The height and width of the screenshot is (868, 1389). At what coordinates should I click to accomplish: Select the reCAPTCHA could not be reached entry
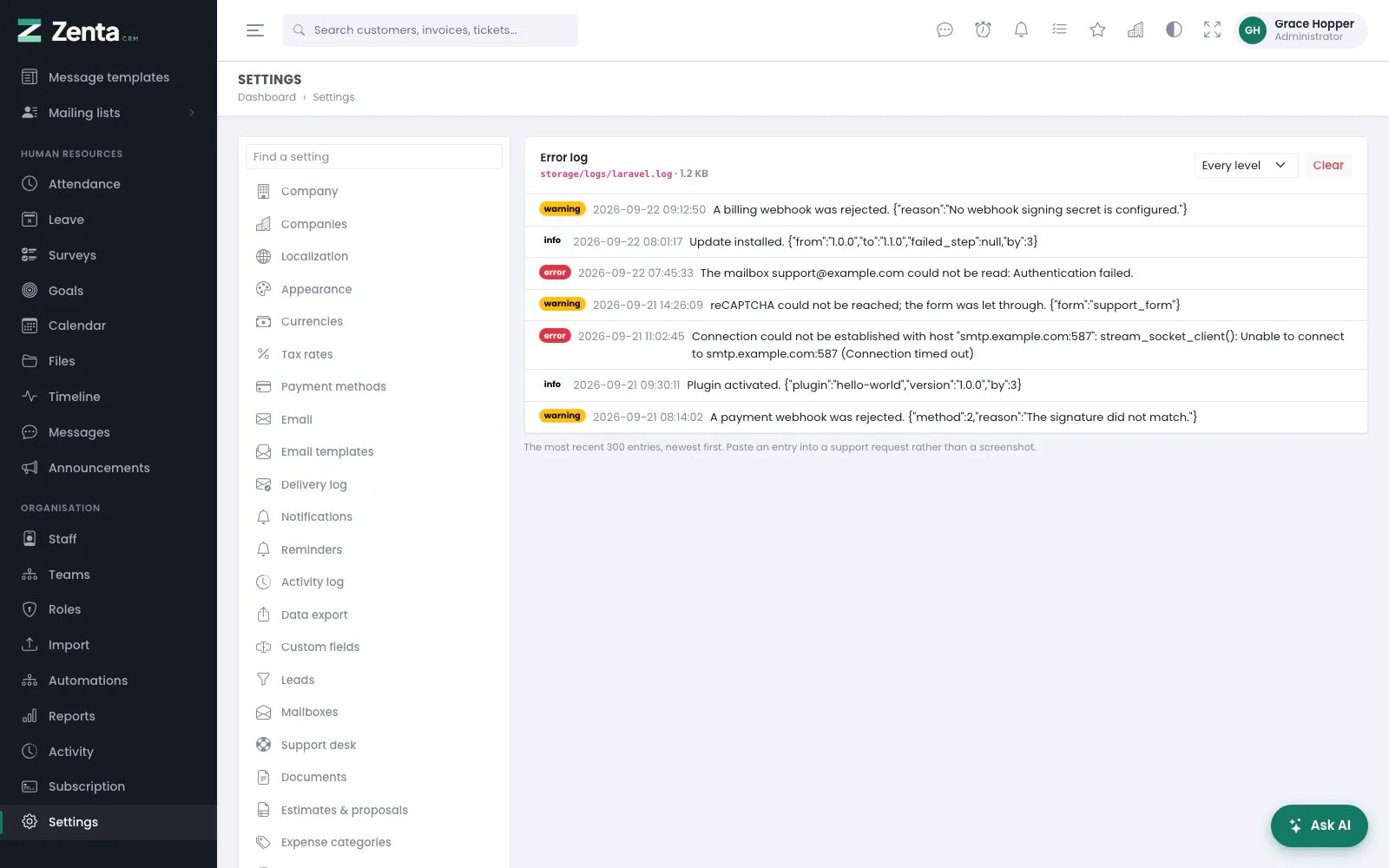click(x=946, y=305)
